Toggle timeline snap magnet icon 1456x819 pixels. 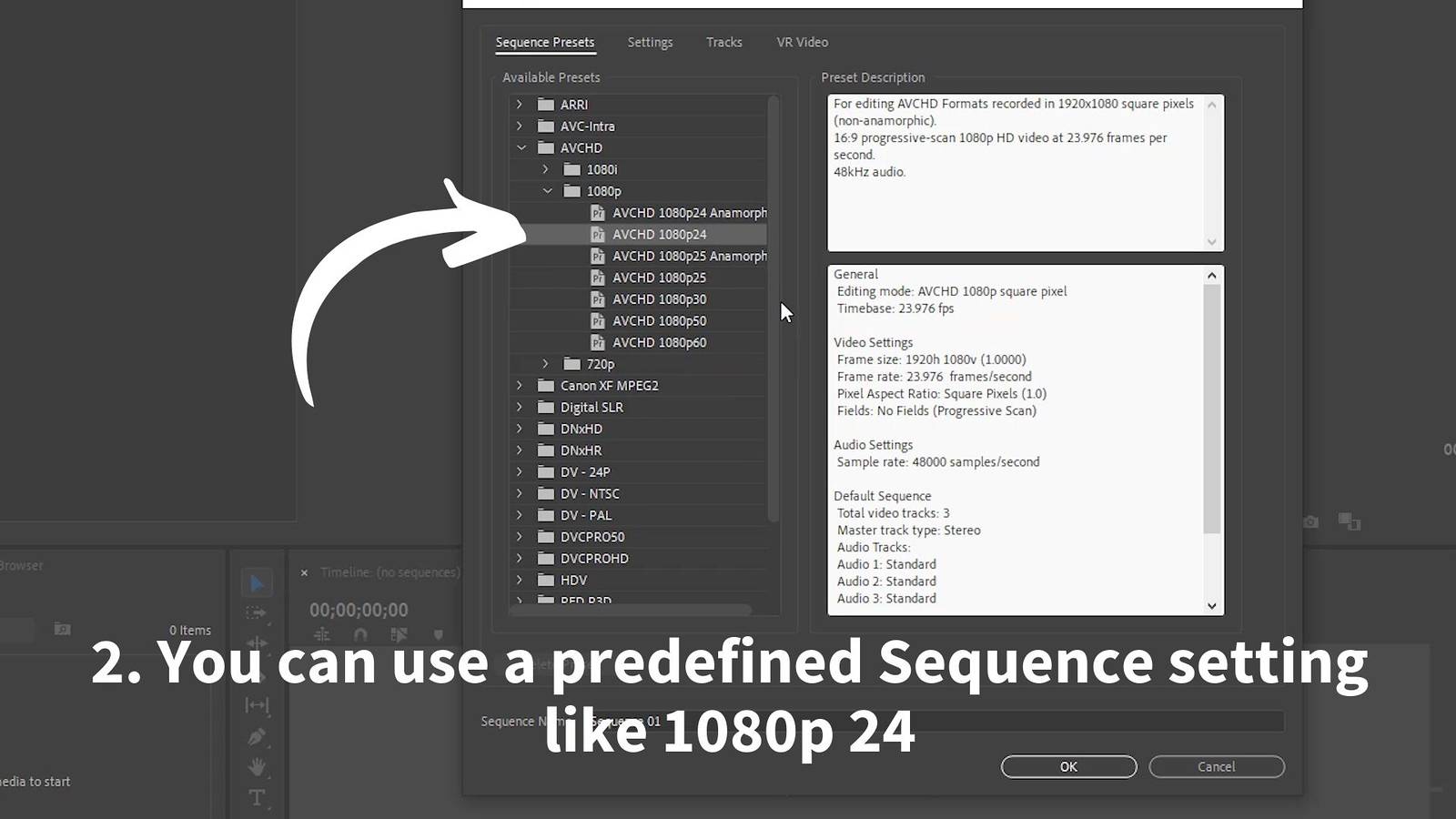[x=360, y=634]
